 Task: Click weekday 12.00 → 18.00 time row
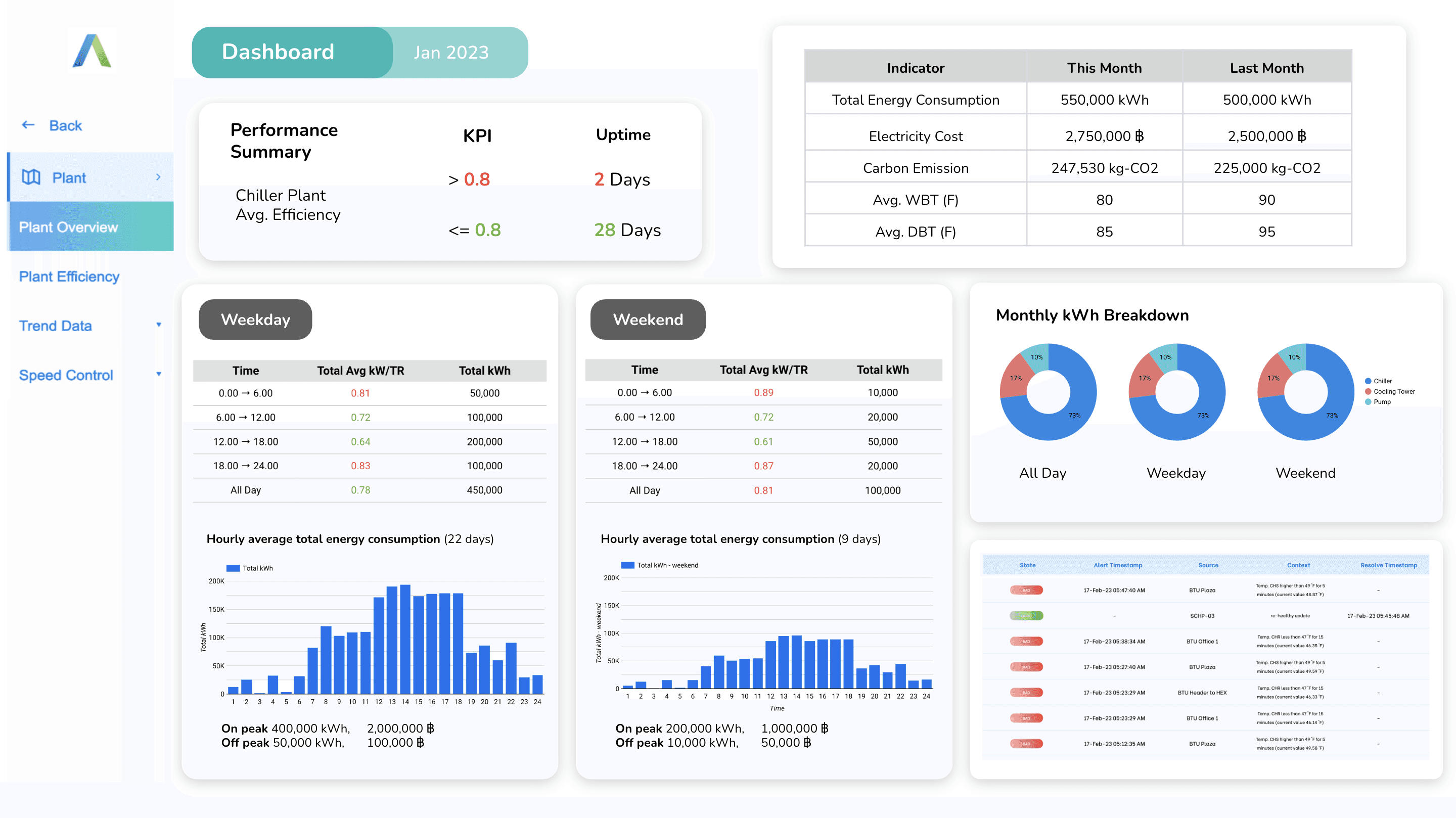point(370,442)
